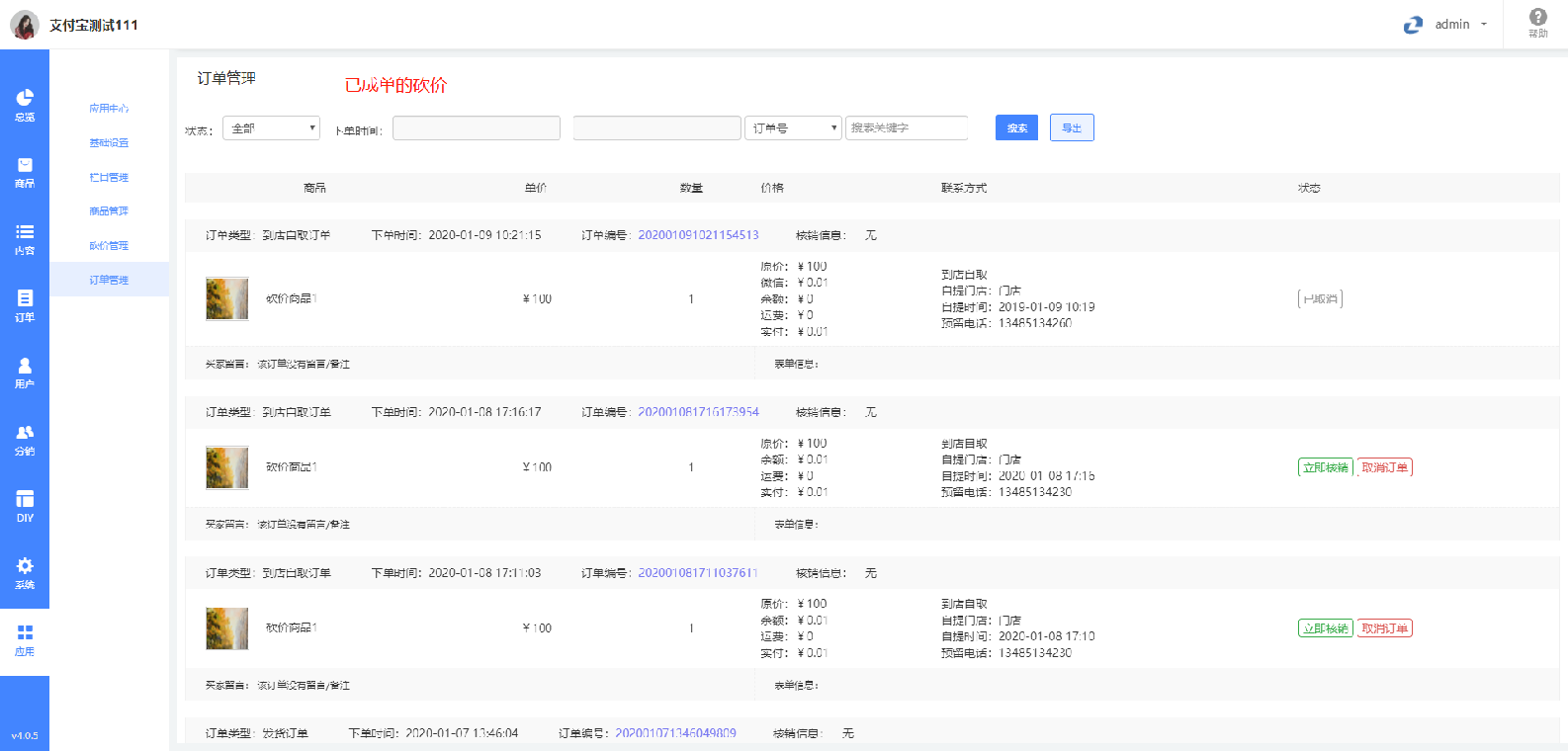Click the 搜索关键字 keyword input

tap(907, 128)
